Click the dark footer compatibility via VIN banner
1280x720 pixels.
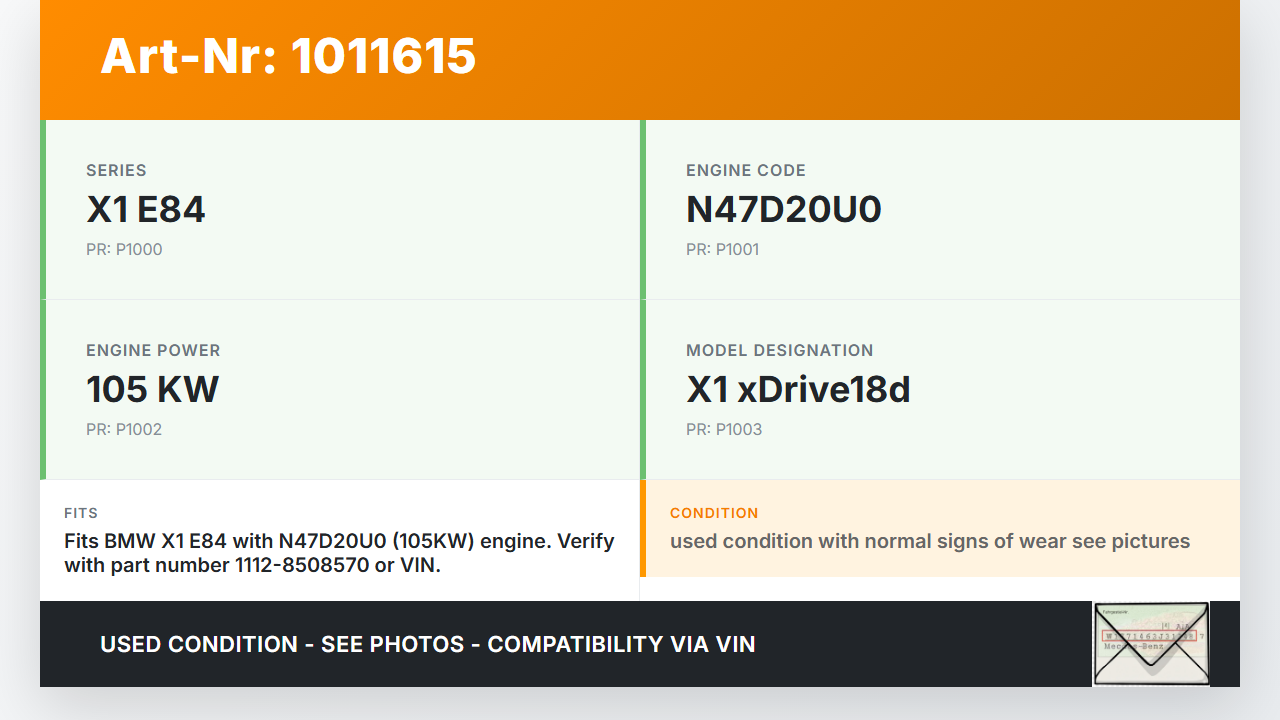pos(428,644)
